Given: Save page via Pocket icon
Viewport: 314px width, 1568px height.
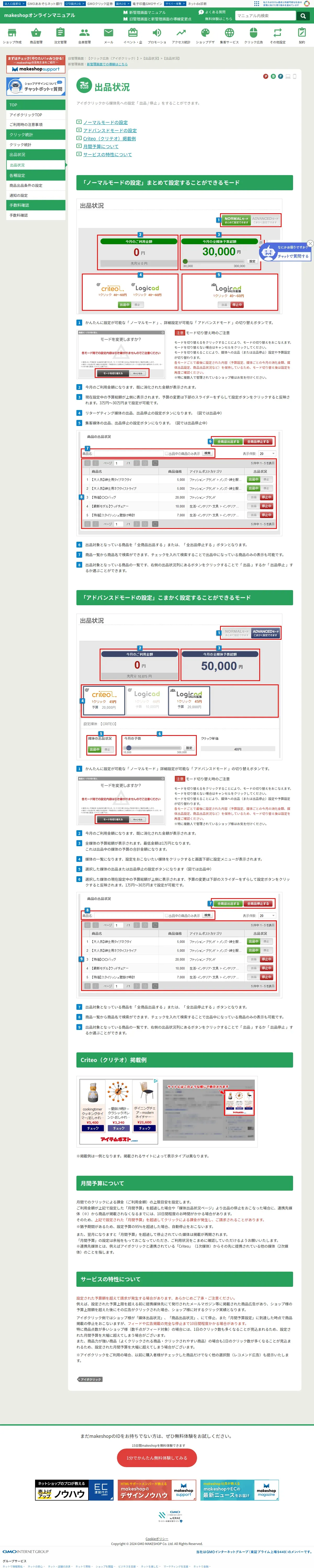Looking at the screenshot, I should tap(280, 76).
